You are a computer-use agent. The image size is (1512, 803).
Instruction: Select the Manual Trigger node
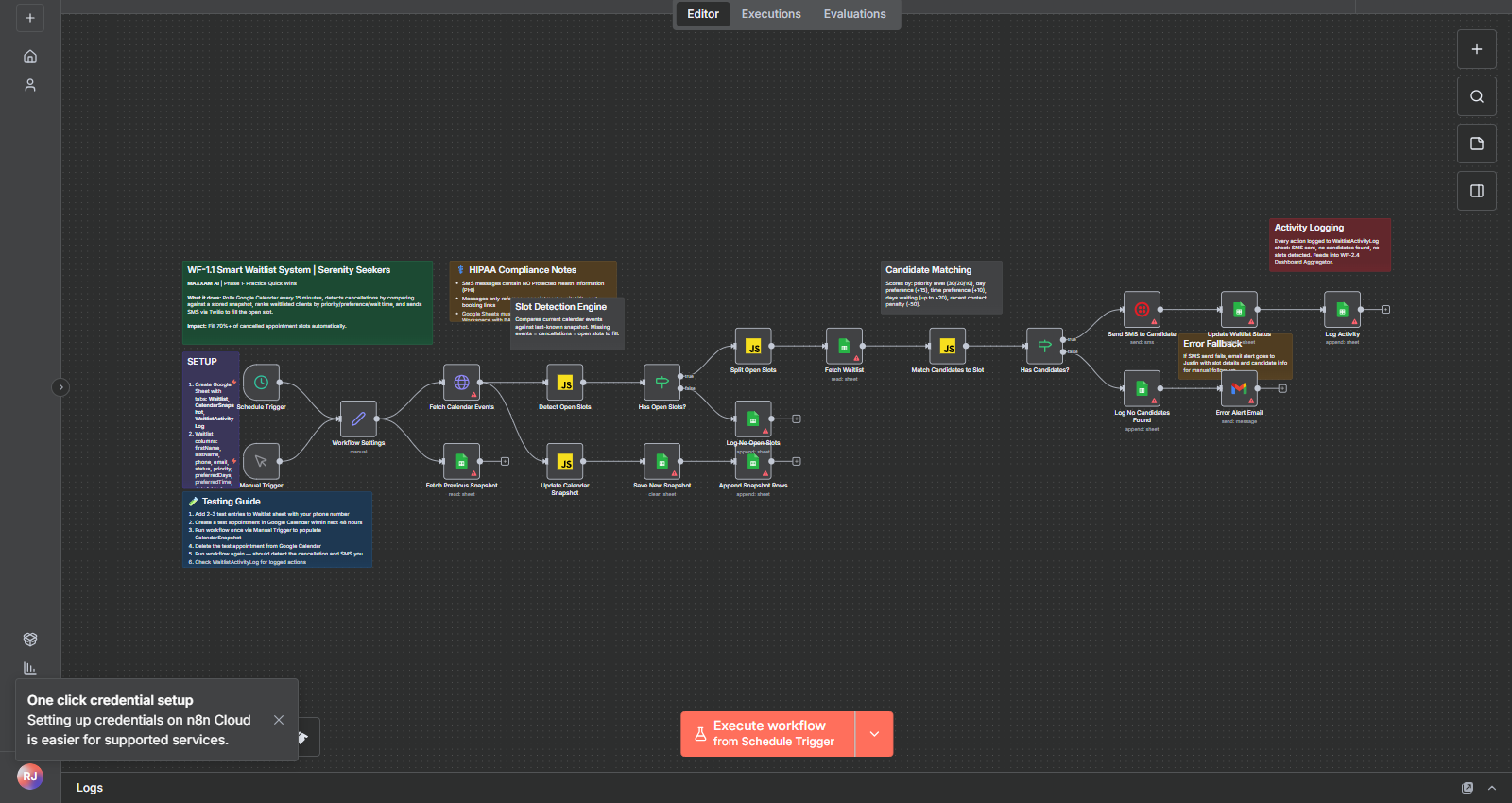point(262,461)
